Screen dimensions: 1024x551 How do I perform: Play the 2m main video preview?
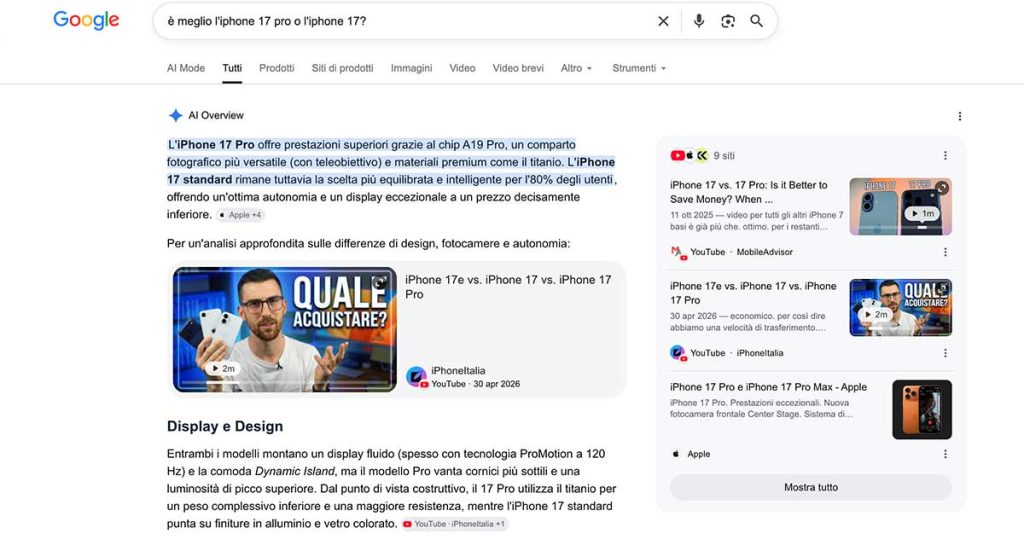coord(223,368)
